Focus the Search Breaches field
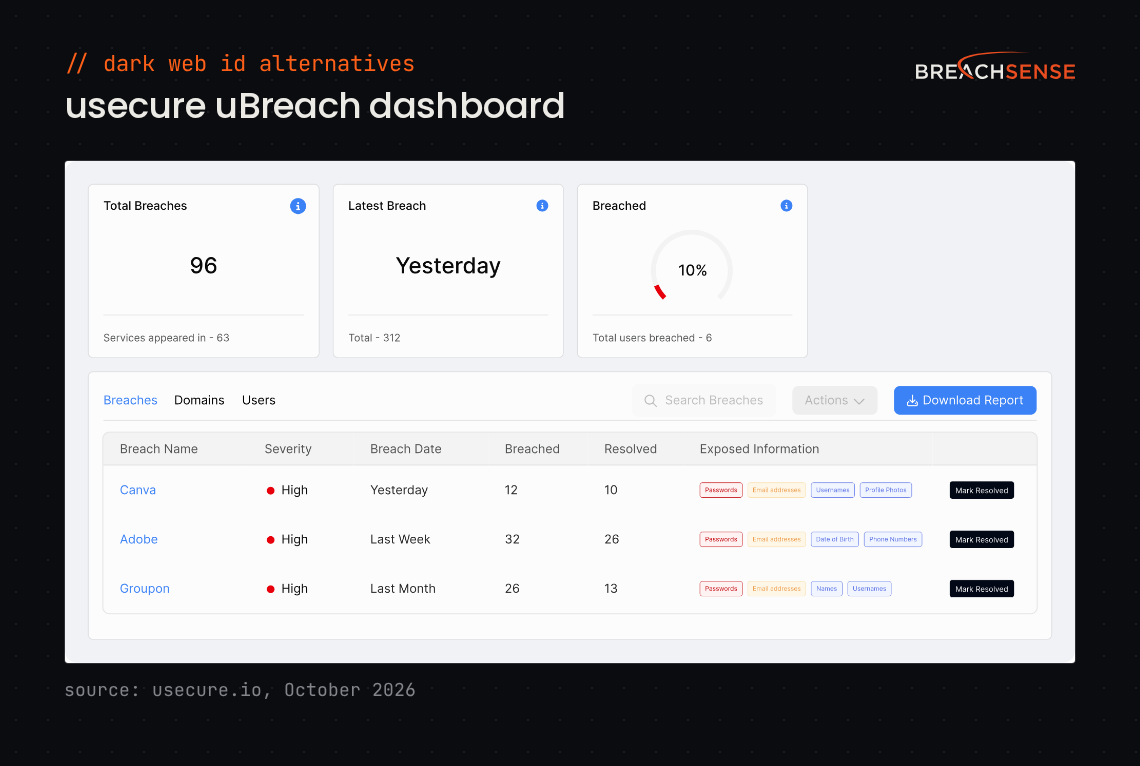Screen dimensions: 1140x766 [704, 400]
